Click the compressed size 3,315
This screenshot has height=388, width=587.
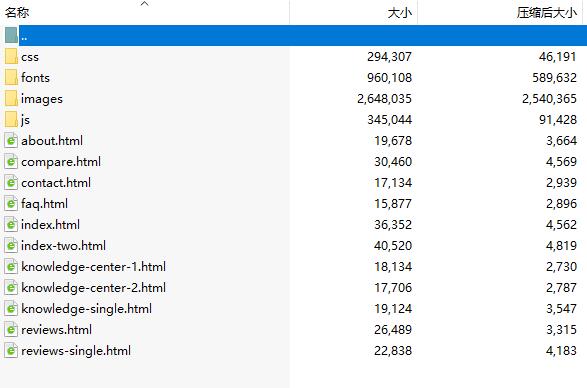click(x=561, y=330)
